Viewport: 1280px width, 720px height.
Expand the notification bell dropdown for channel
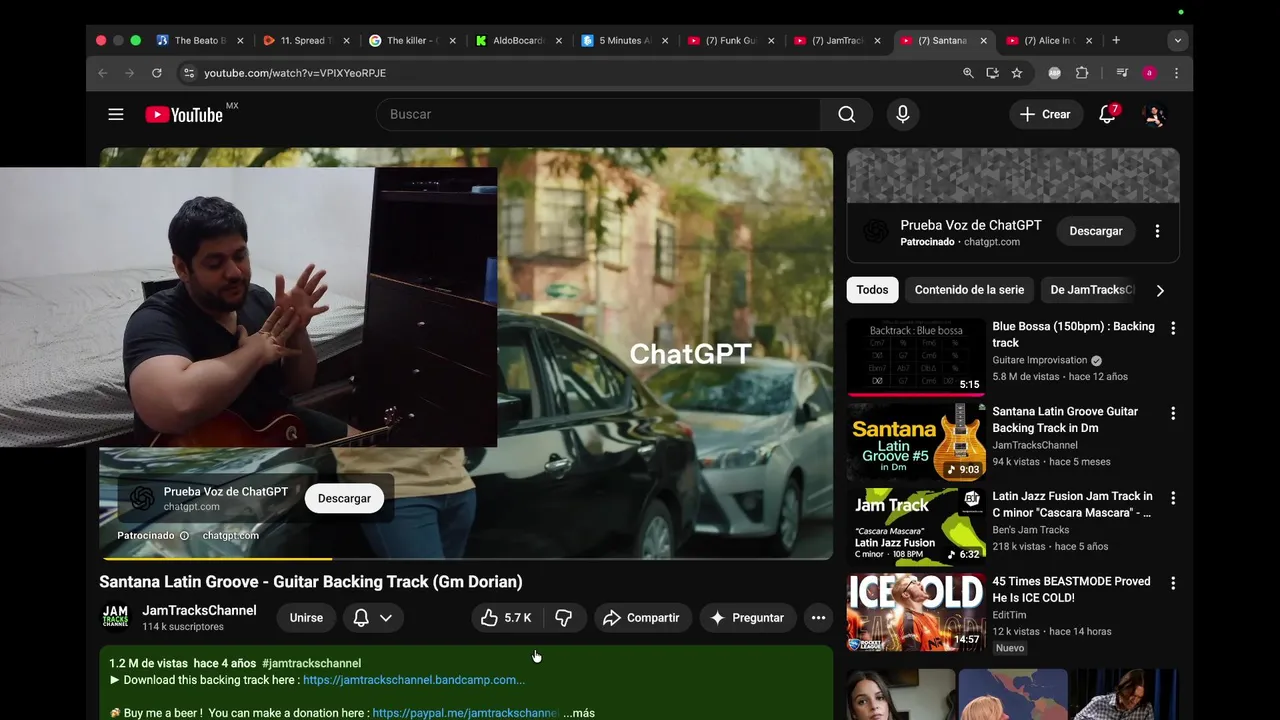[386, 618]
